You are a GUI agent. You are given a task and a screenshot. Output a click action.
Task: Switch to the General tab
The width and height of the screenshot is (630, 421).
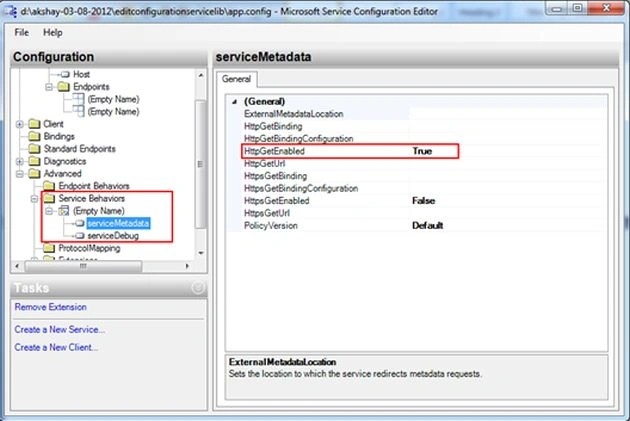click(x=236, y=79)
